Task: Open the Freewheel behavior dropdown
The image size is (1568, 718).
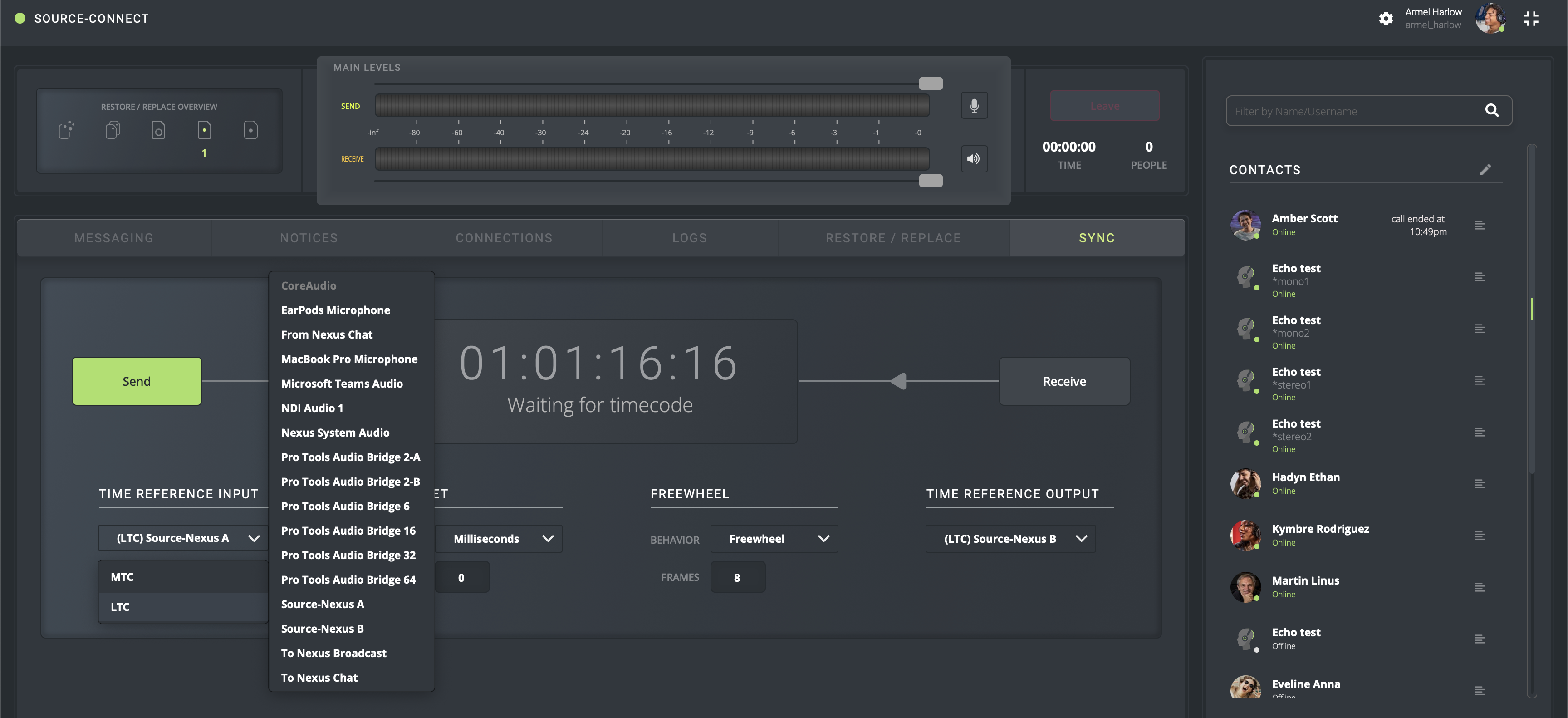Action: (x=774, y=539)
